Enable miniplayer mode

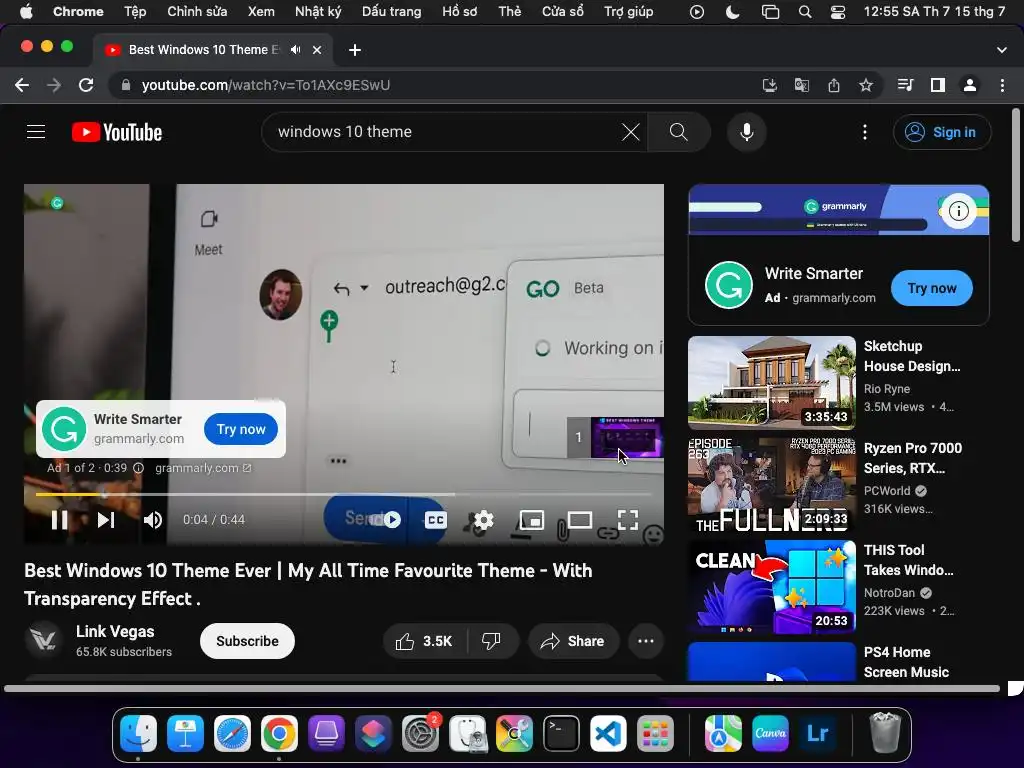tap(532, 520)
